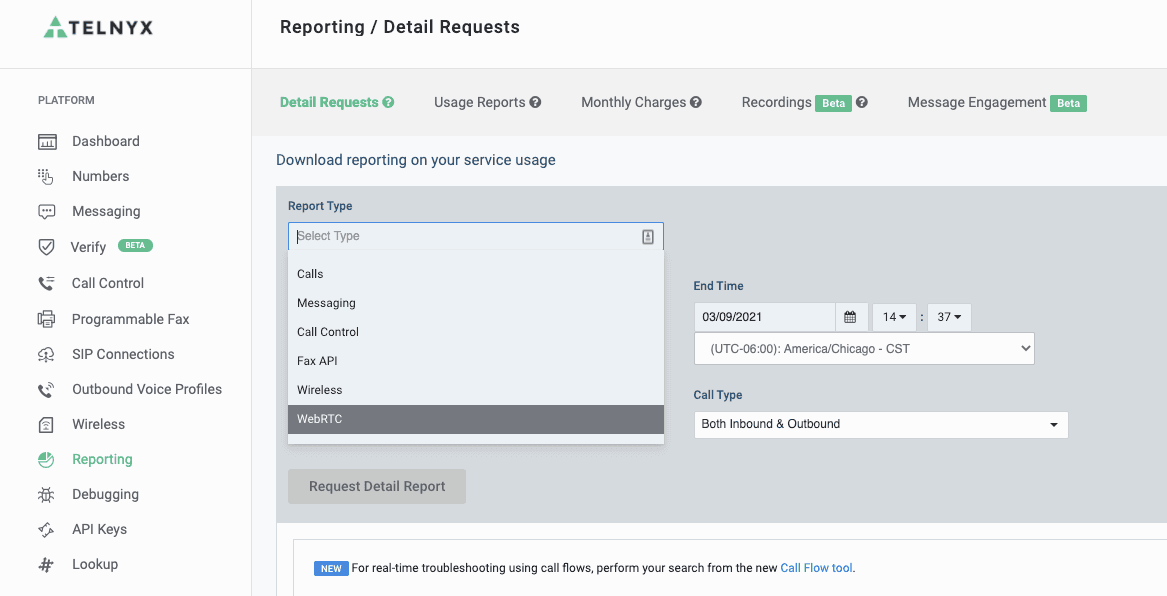The width and height of the screenshot is (1167, 596).
Task: Open the Call Type dropdown
Action: click(881, 424)
